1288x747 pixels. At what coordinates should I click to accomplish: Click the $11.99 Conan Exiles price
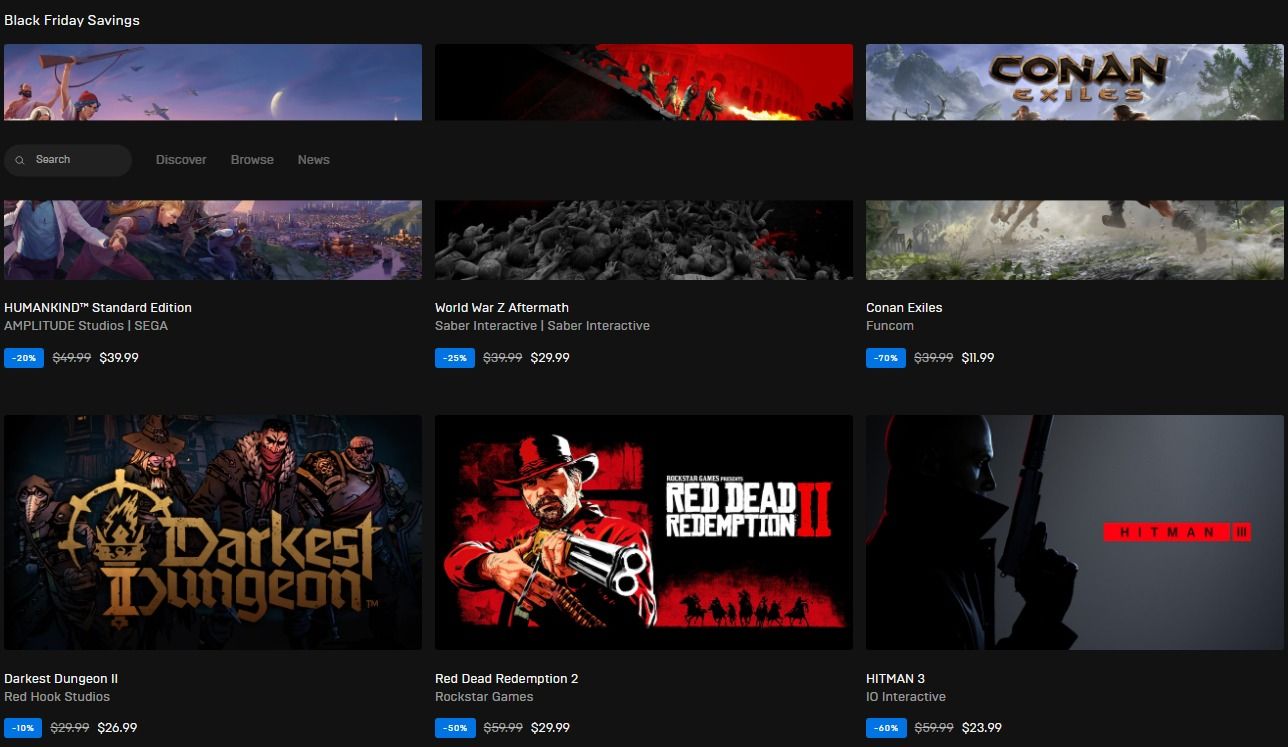978,357
